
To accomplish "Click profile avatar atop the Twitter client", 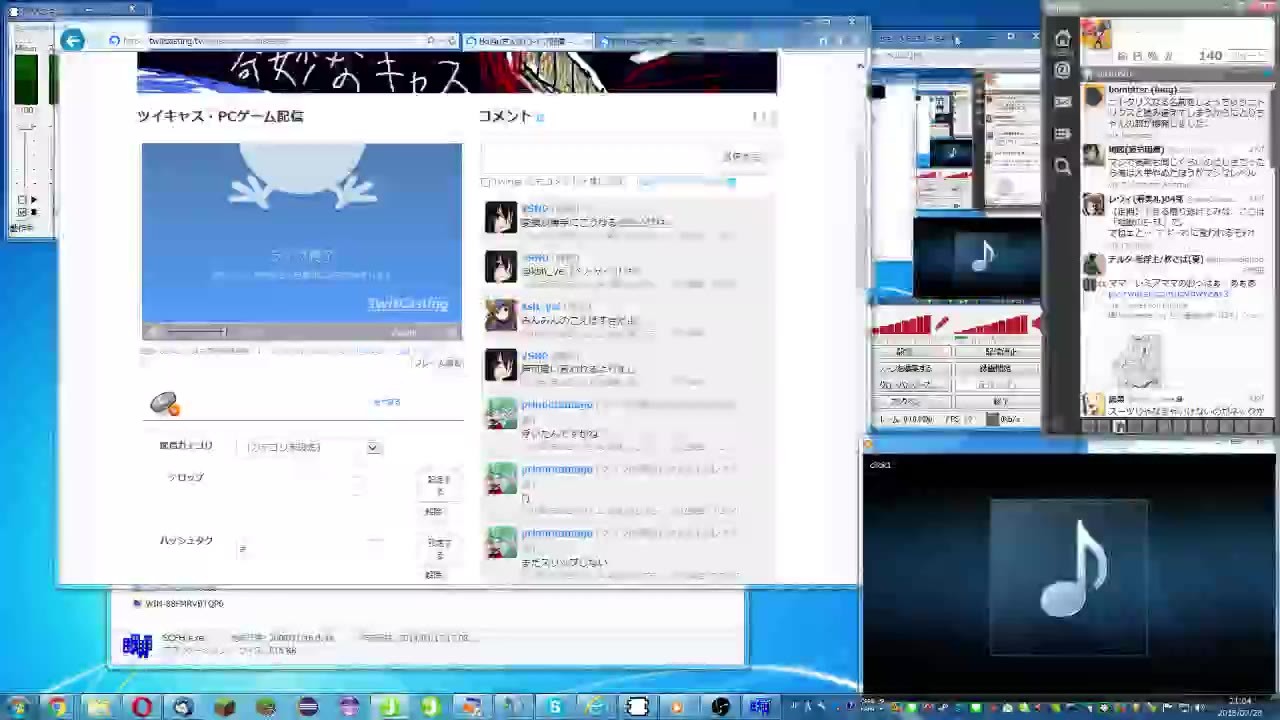I will (1095, 34).
